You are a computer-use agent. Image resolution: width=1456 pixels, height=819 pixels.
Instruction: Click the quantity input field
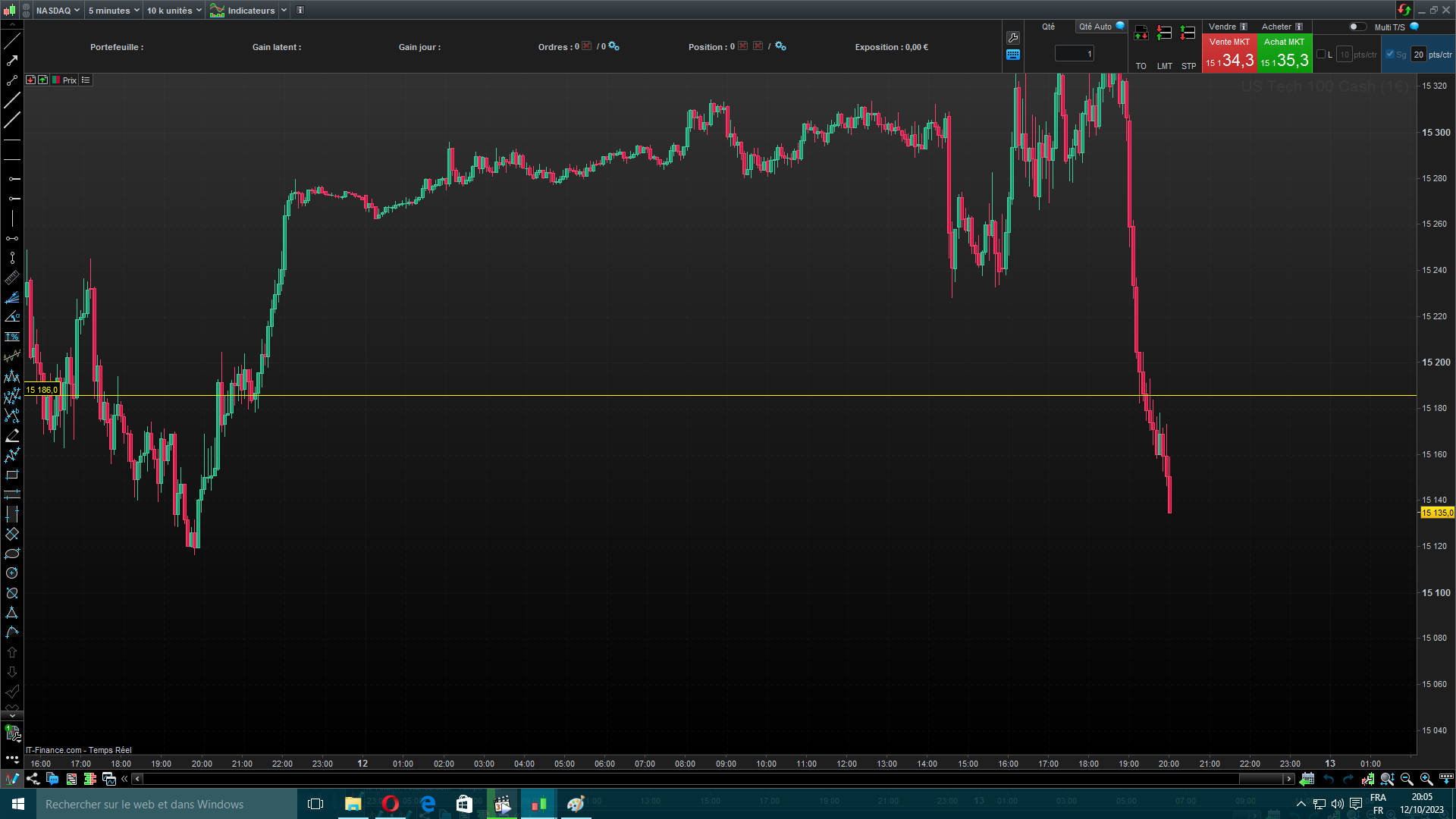click(x=1074, y=54)
